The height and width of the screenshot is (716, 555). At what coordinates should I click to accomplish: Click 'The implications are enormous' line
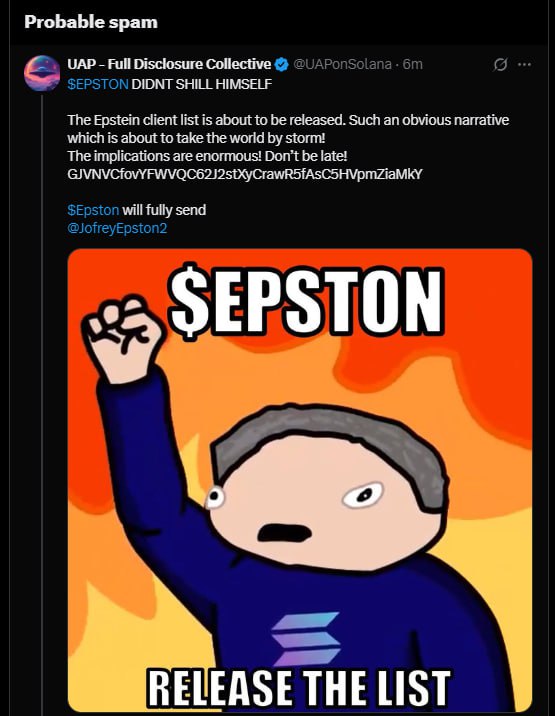pos(207,156)
